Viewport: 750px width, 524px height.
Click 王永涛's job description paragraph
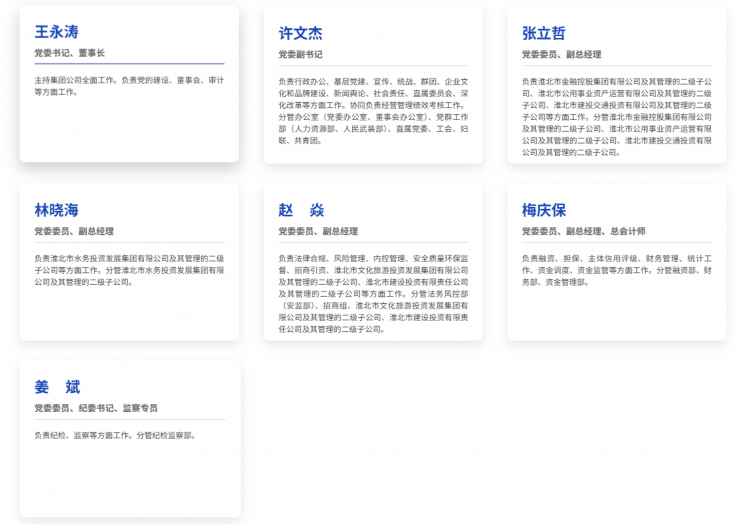129,85
